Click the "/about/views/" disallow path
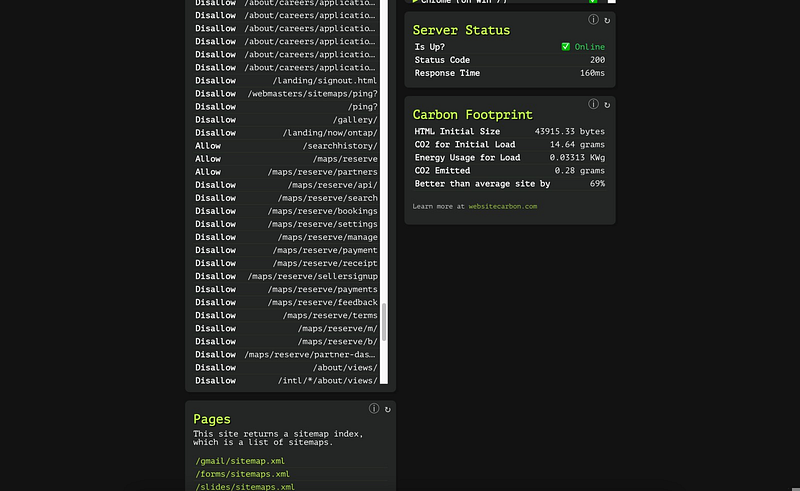 345,367
